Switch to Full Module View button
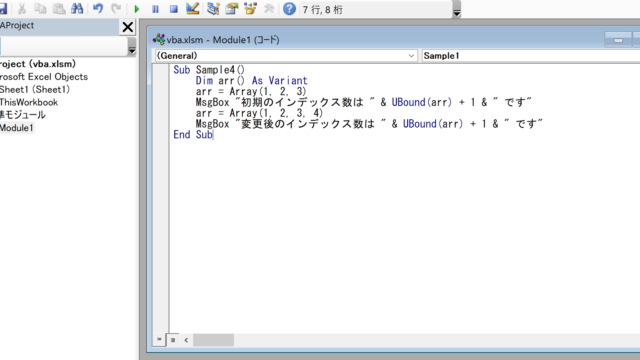 click(x=173, y=340)
